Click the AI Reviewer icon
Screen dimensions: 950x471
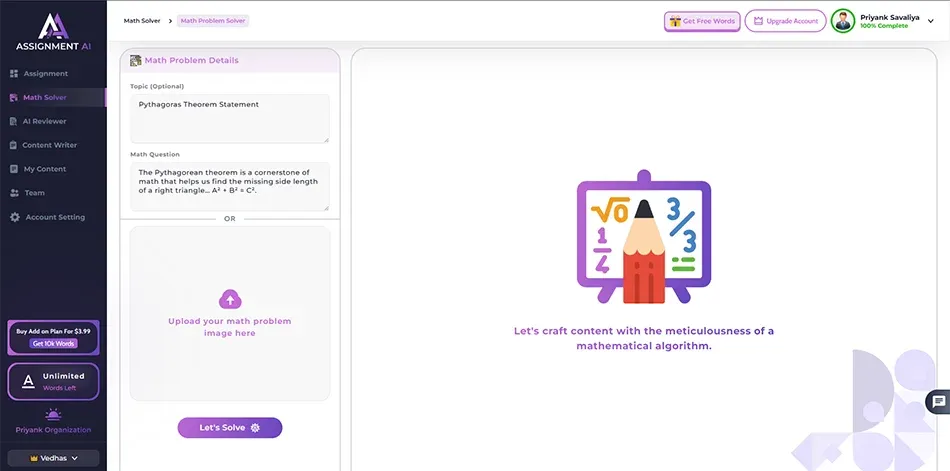pyautogui.click(x=14, y=122)
